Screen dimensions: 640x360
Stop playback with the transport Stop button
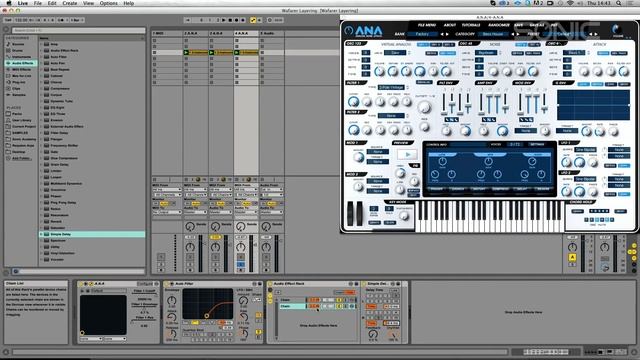click(x=230, y=20)
